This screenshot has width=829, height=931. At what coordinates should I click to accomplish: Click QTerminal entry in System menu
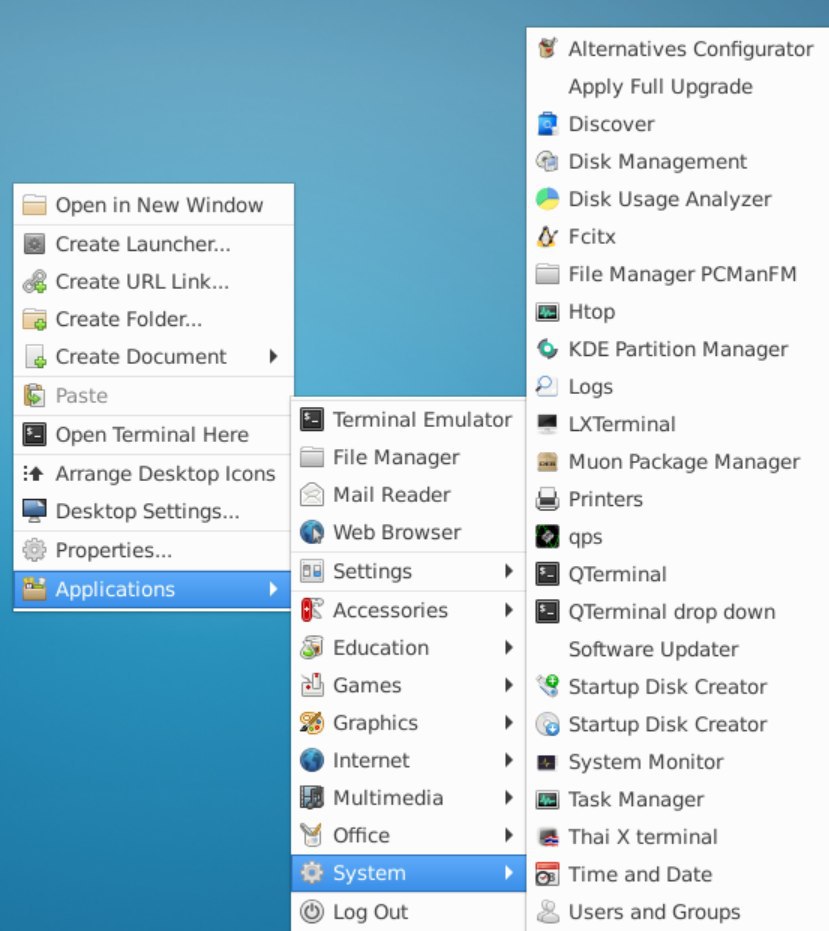[x=678, y=574]
